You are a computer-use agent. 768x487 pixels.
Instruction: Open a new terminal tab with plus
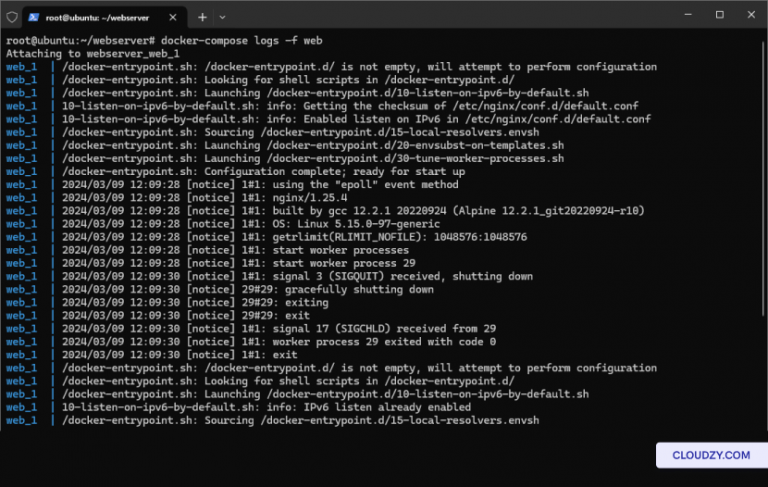pyautogui.click(x=202, y=17)
